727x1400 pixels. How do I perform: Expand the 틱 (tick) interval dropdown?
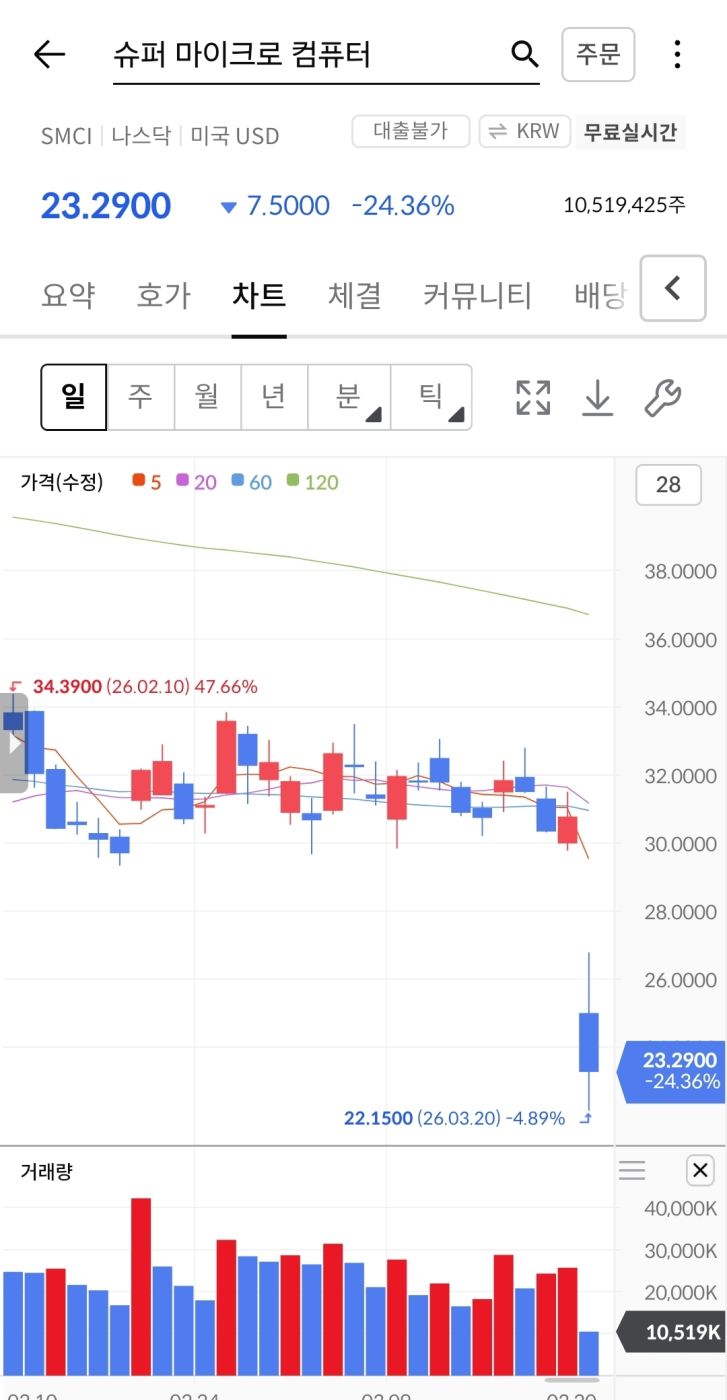[x=431, y=397]
